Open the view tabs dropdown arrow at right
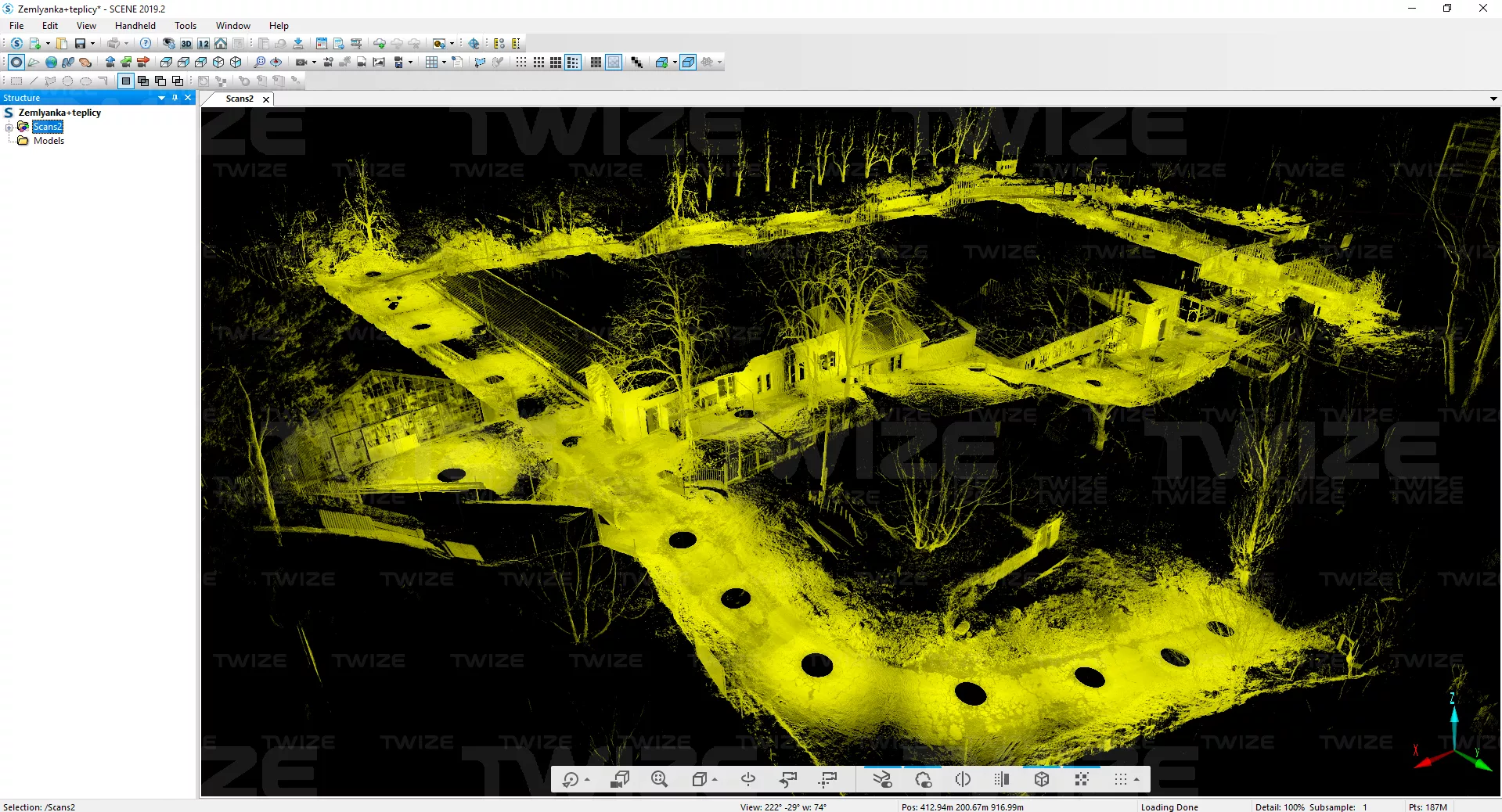 (1493, 99)
